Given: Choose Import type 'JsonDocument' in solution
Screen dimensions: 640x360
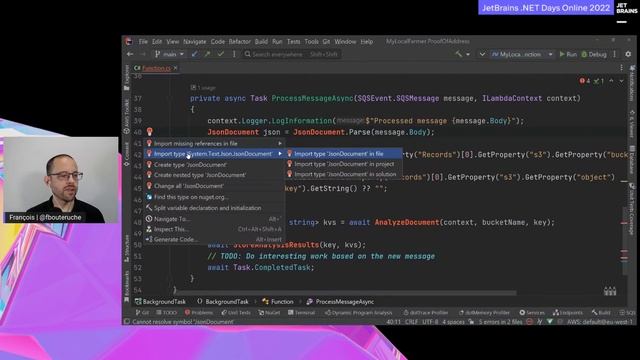Looking at the screenshot, I should click(x=344, y=174).
